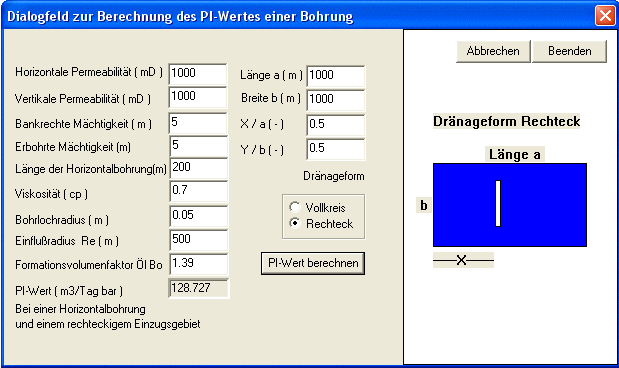The height and width of the screenshot is (368, 619).
Task: Click the Beenden button
Action: tap(569, 51)
